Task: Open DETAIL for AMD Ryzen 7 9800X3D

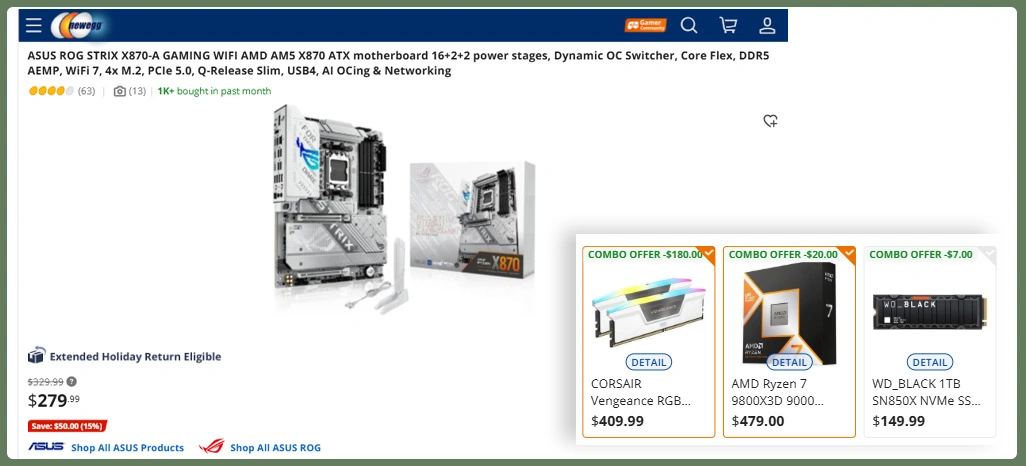Action: (789, 362)
